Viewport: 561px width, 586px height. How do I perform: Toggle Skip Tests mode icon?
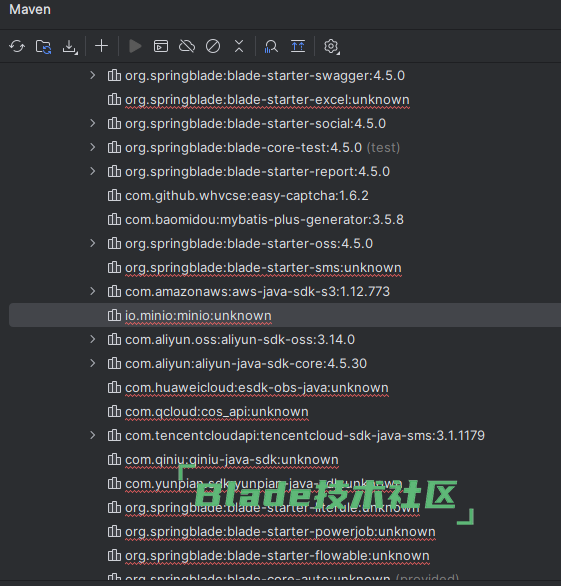click(213, 46)
